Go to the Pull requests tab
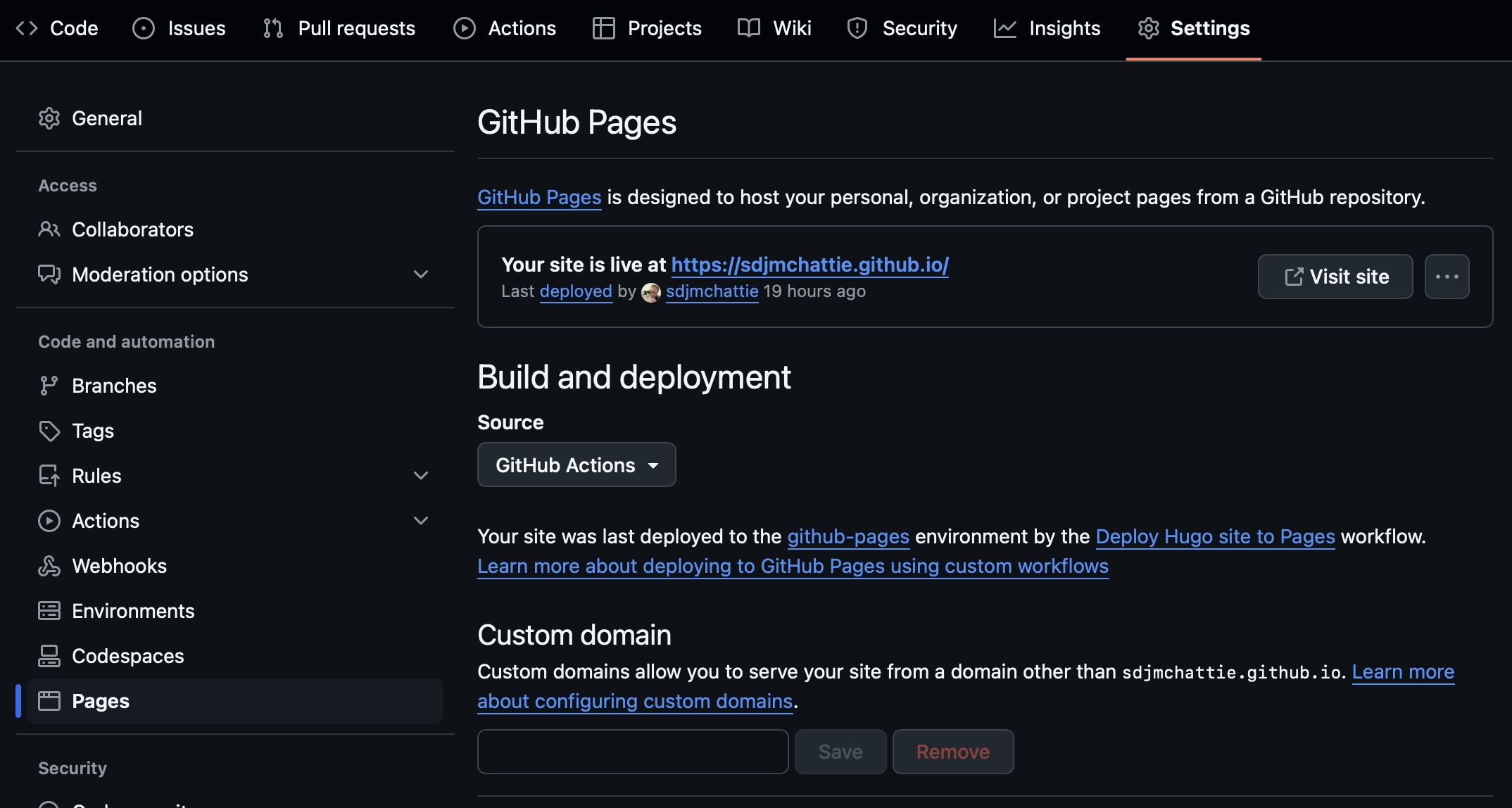1512x808 pixels. coord(339,28)
